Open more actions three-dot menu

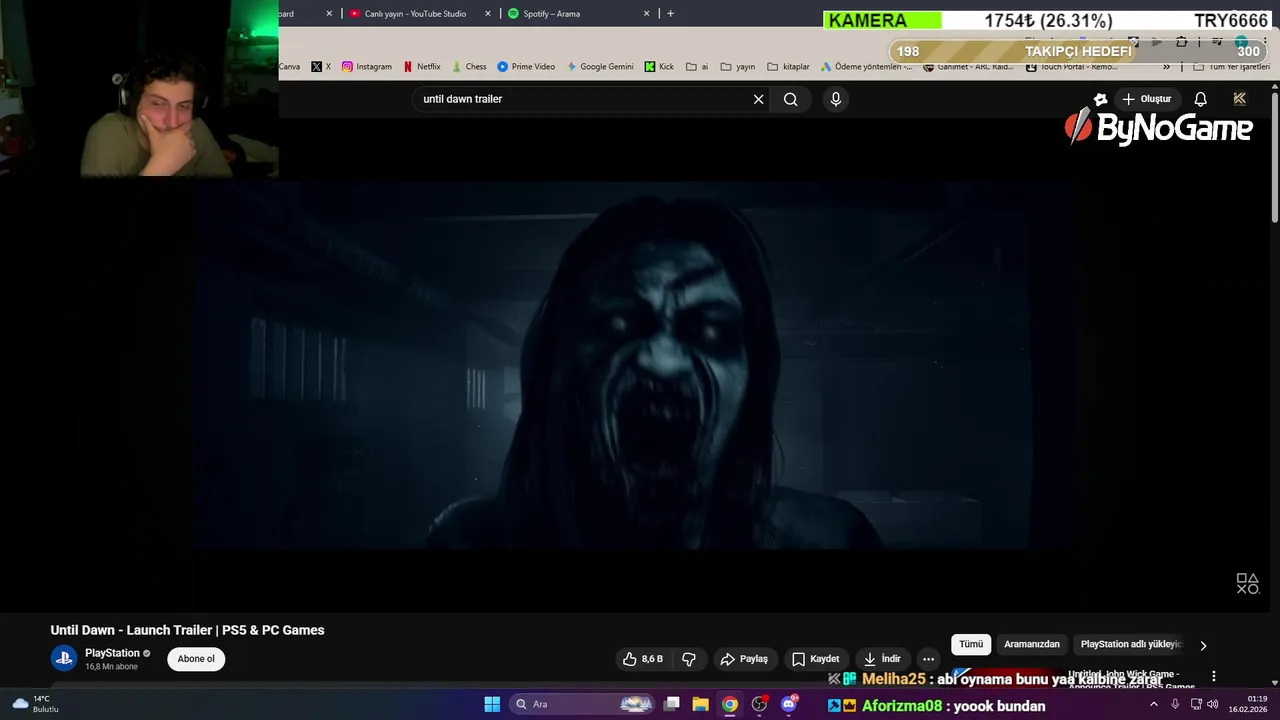point(928,659)
